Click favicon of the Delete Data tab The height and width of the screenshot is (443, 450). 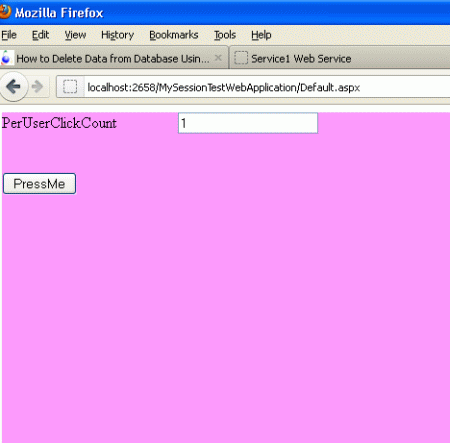coord(6,58)
